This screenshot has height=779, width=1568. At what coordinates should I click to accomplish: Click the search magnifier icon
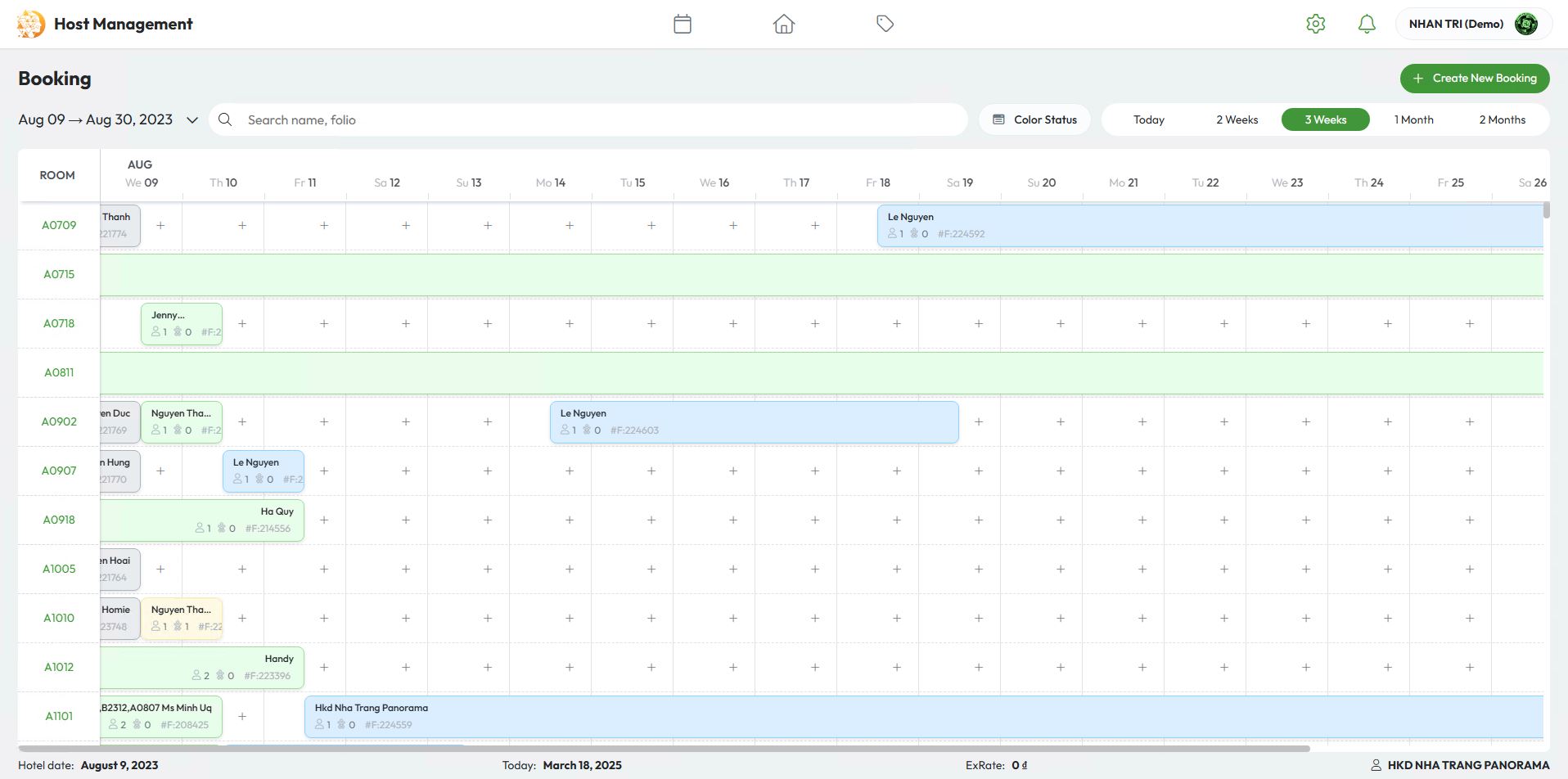pyautogui.click(x=225, y=119)
